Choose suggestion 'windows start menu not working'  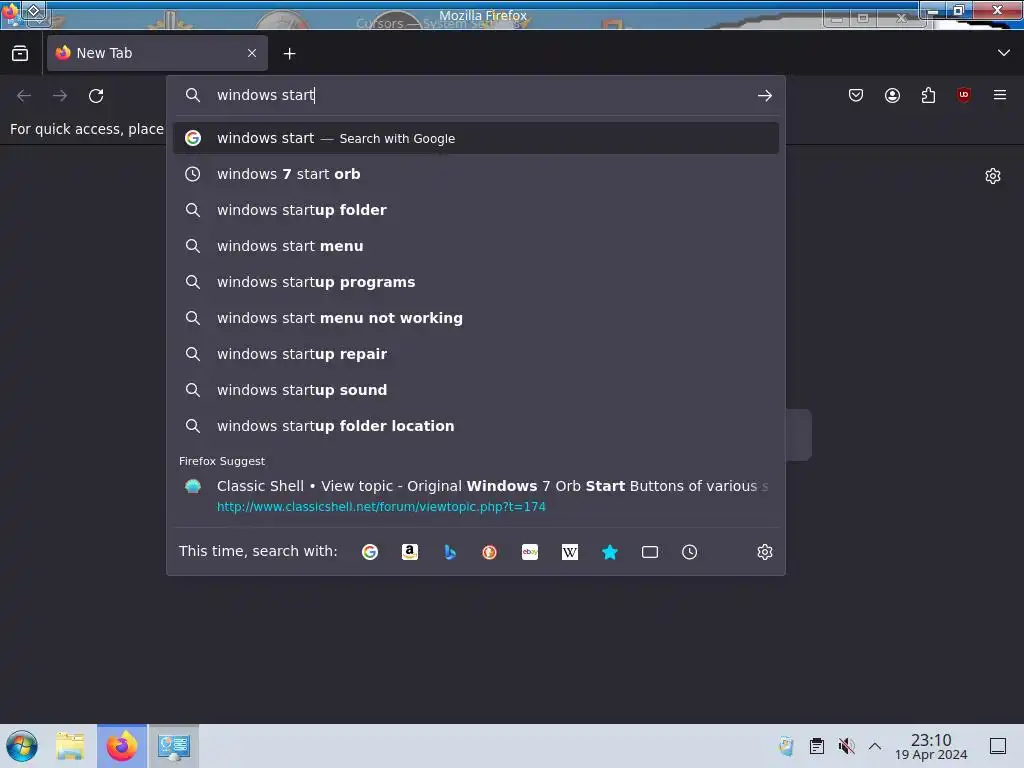[475, 318]
